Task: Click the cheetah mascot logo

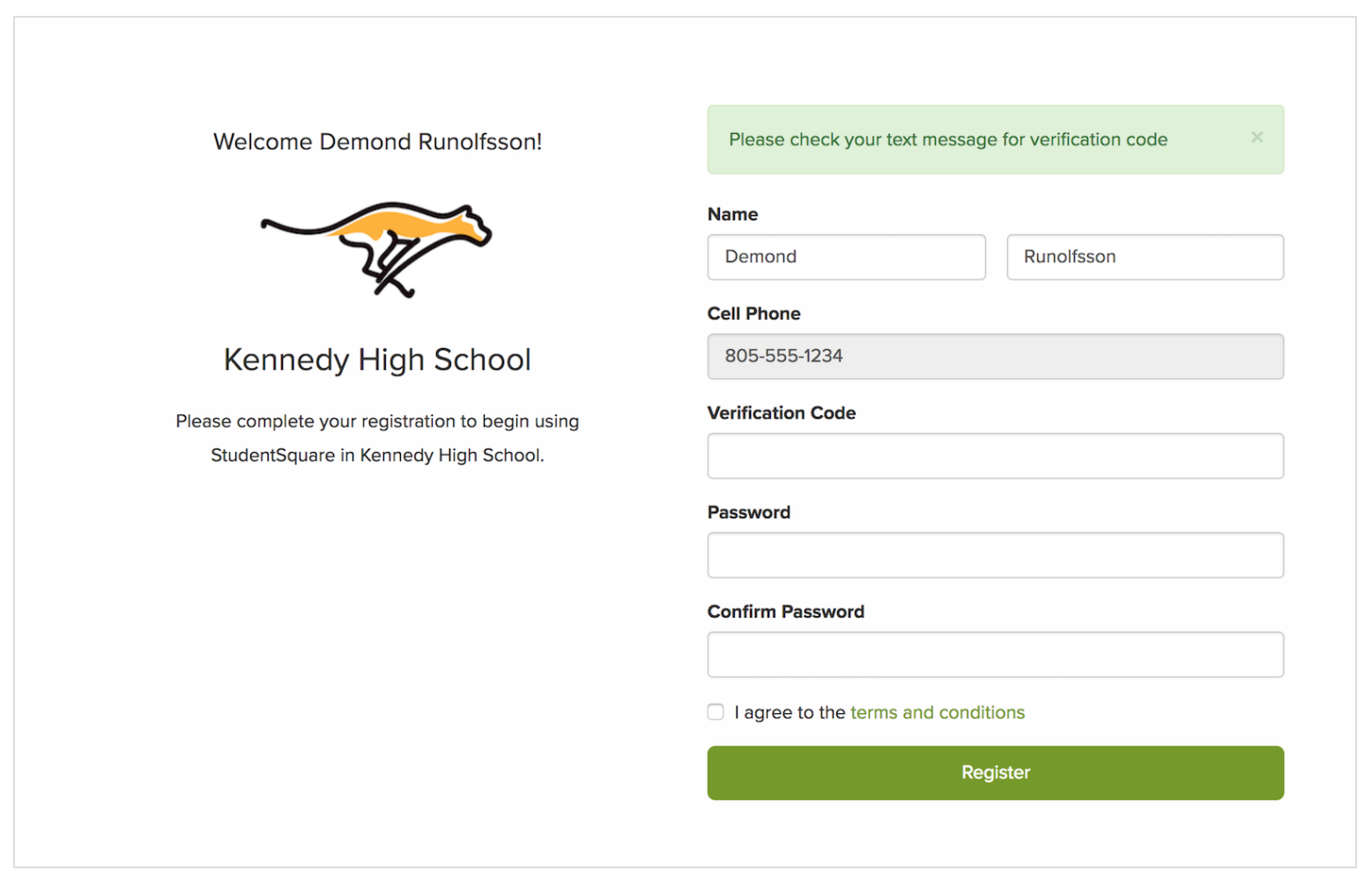Action: point(377,249)
